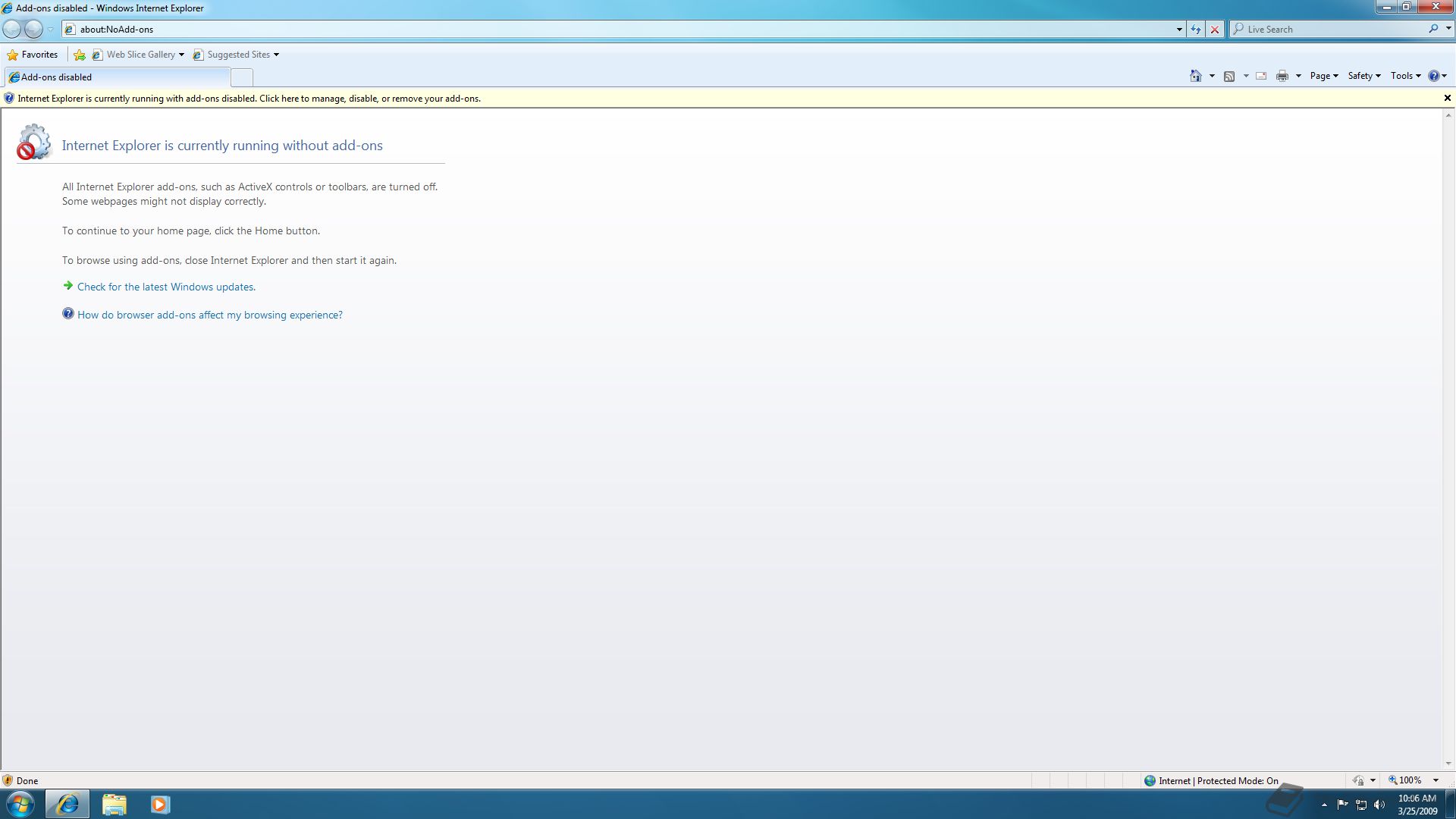This screenshot has height=819, width=1456.
Task: Click the 100% zoom level button
Action: [1405, 780]
